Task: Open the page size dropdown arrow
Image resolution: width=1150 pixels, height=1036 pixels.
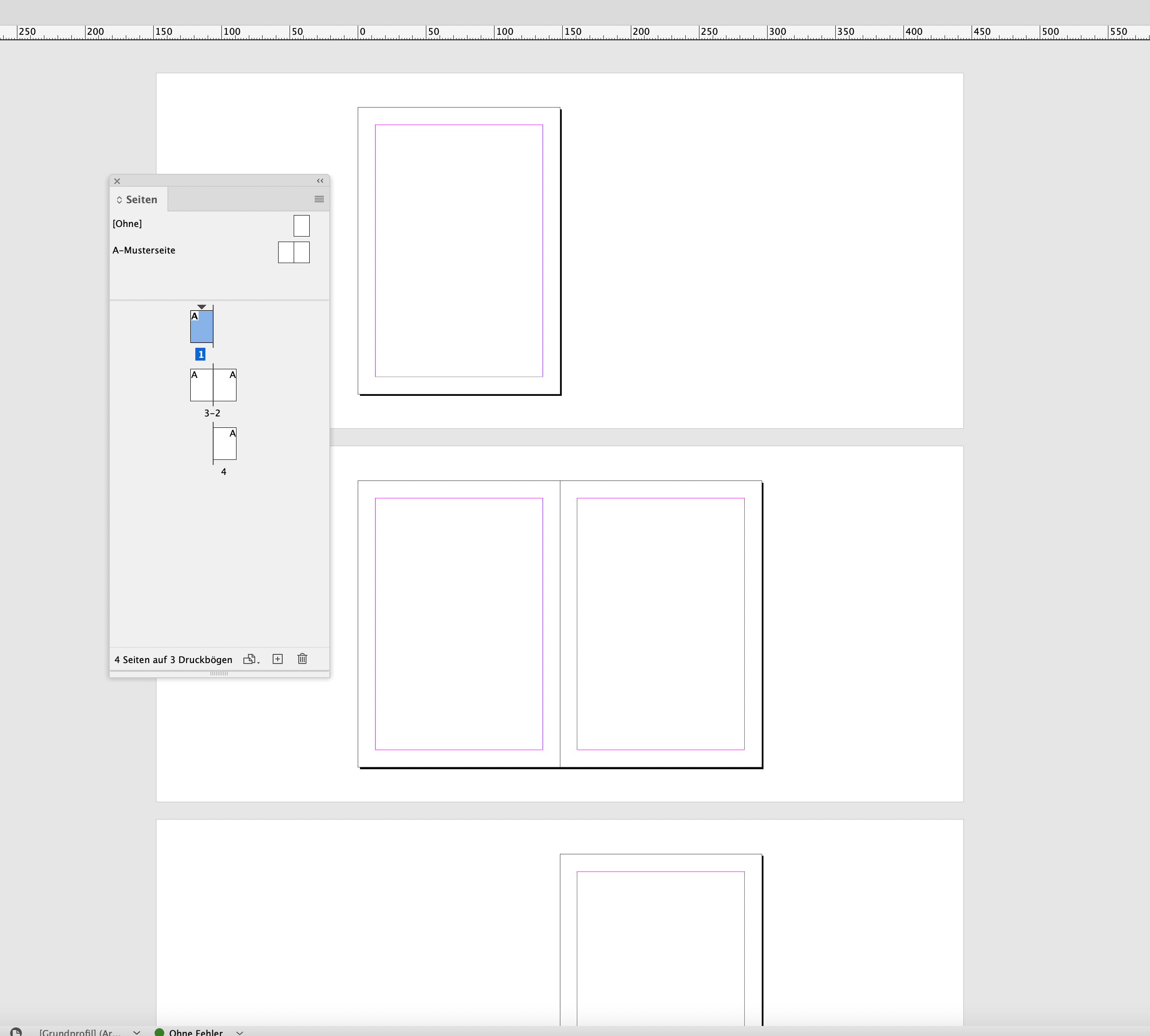Action: pos(259,663)
